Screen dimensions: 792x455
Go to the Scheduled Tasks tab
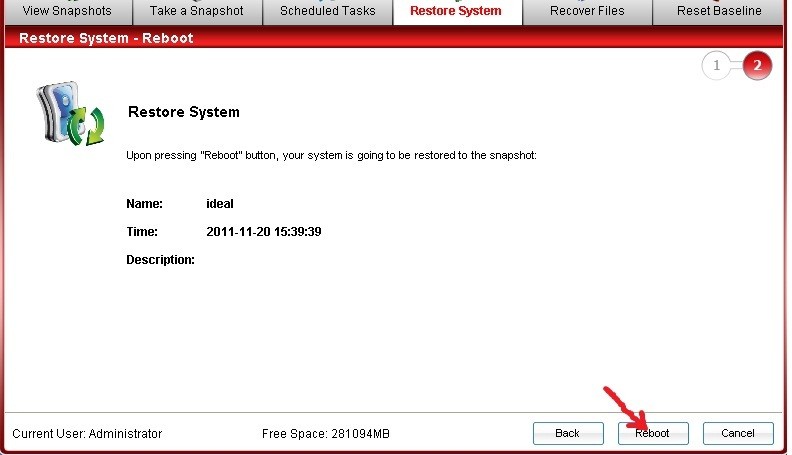pyautogui.click(x=327, y=11)
